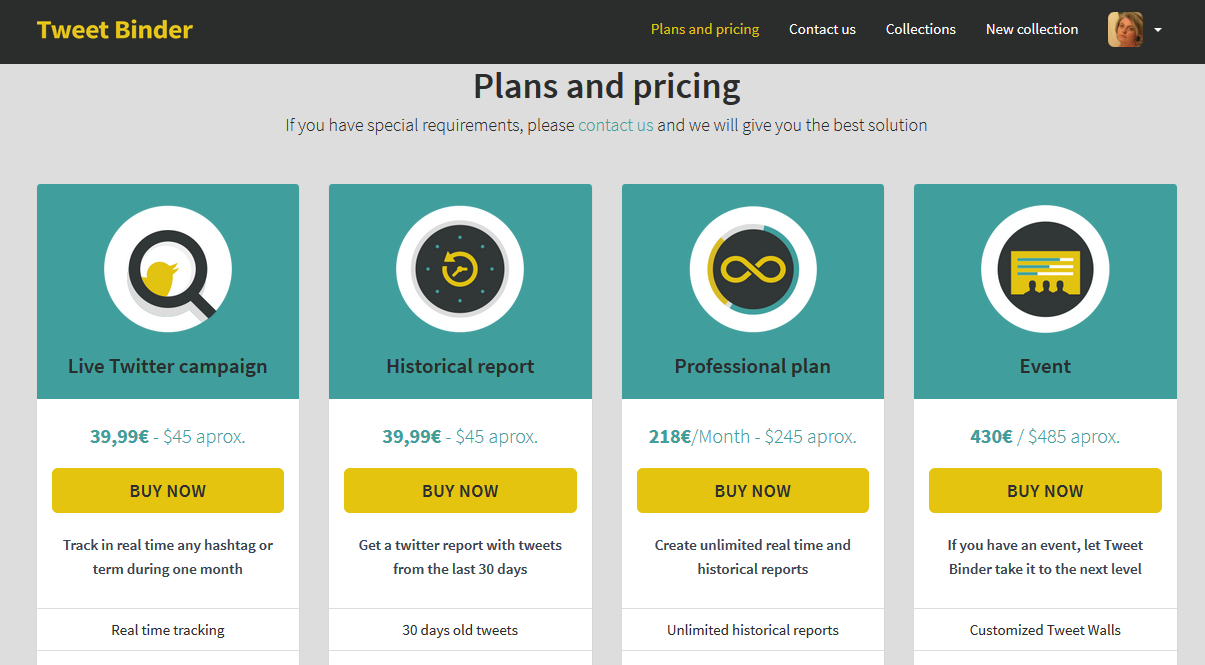Click the clock icon for Historical report
1205x665 pixels.
click(x=460, y=270)
